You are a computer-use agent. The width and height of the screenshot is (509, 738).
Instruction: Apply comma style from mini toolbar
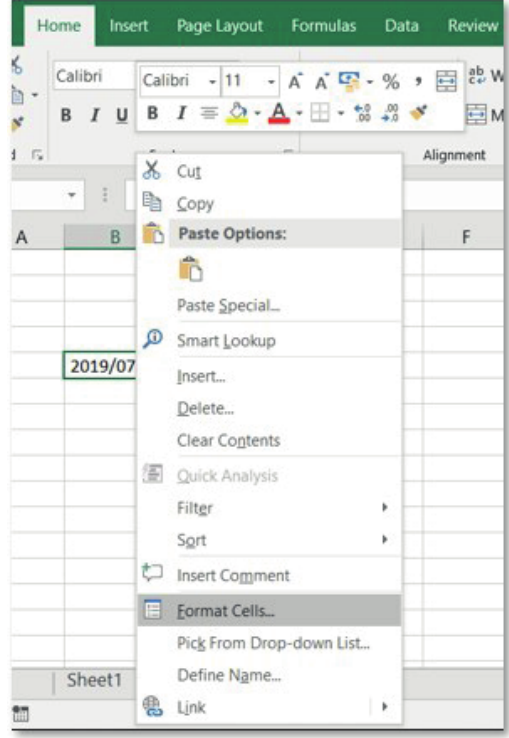418,81
